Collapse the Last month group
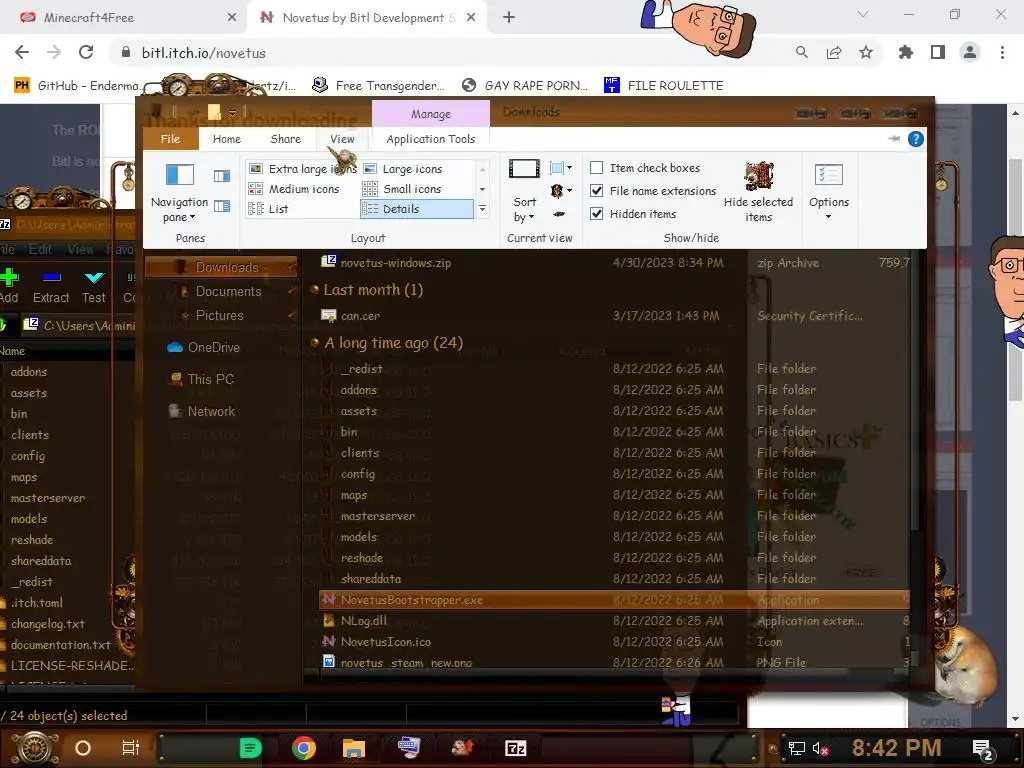 [315, 289]
